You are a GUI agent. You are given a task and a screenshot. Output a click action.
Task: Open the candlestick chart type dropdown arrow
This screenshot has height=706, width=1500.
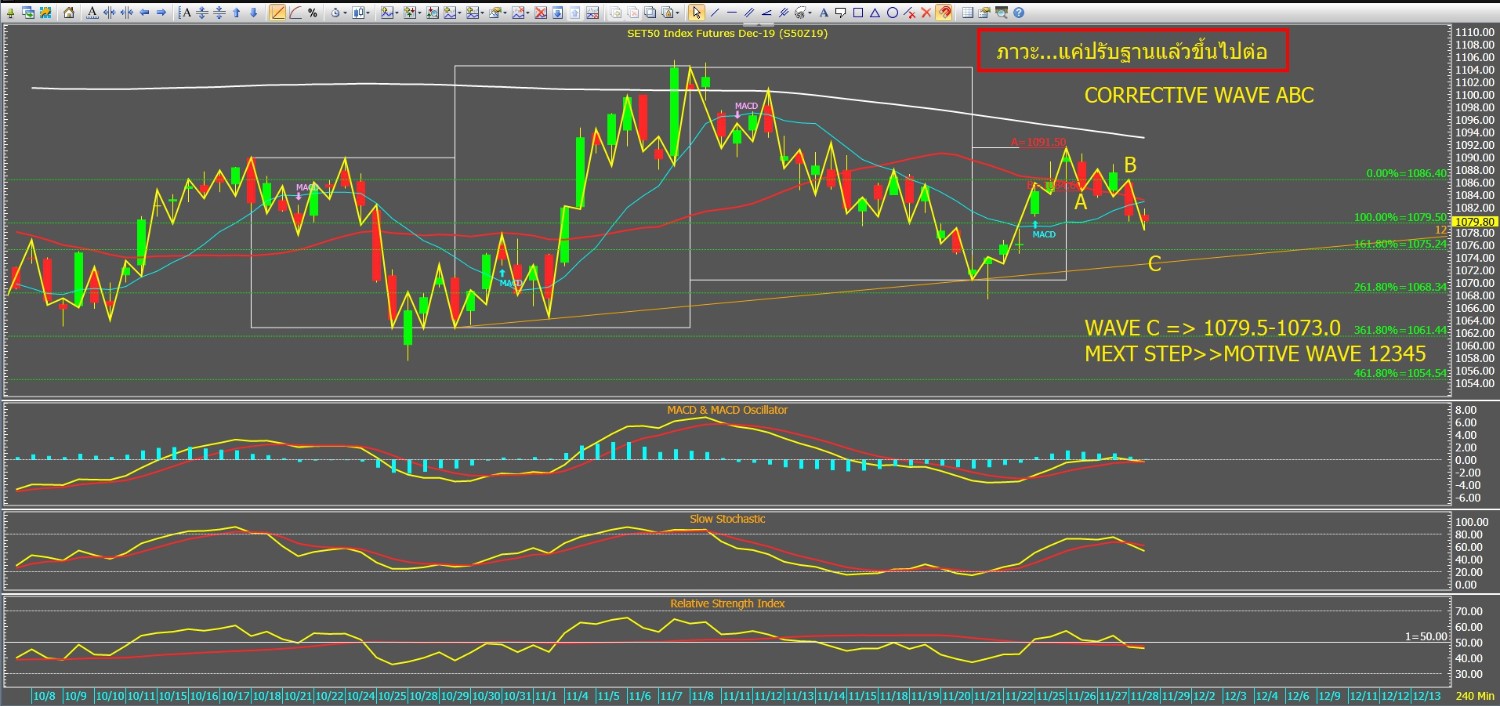point(368,13)
